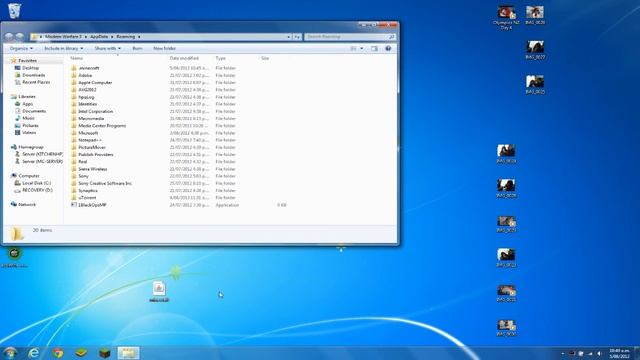This screenshot has height=360, width=640.
Task: Select the RECOVERY (D:) drive
Action: (x=37, y=190)
